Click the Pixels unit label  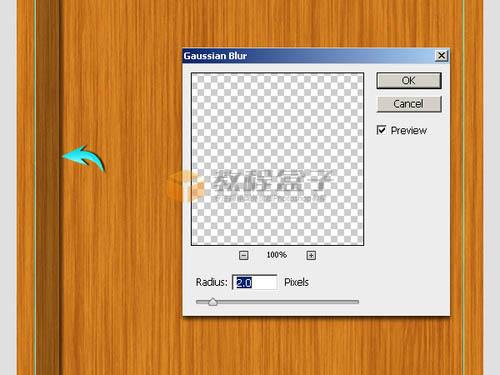[296, 282]
